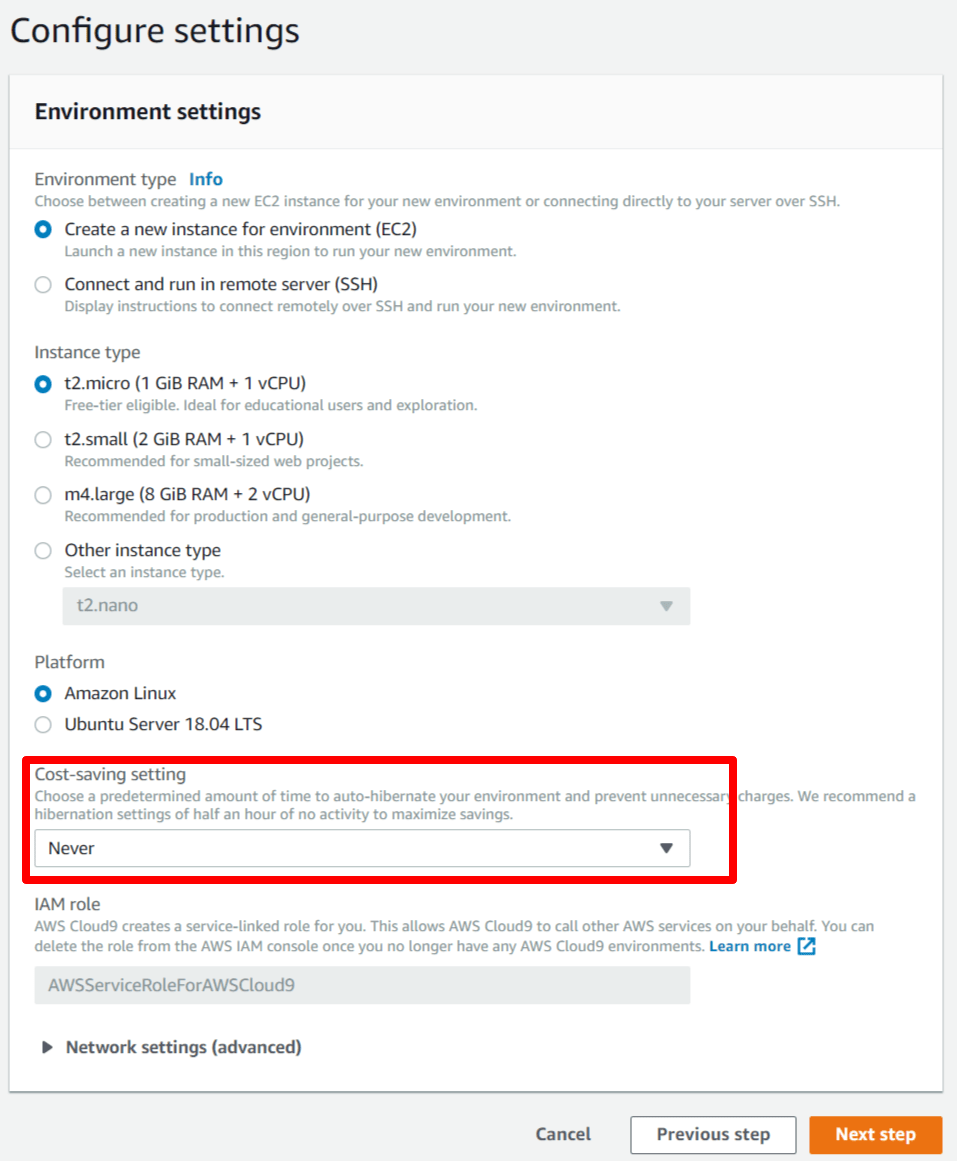Select Connect and run in remote server (SSH)
The height and width of the screenshot is (1161, 957).
[x=43, y=284]
